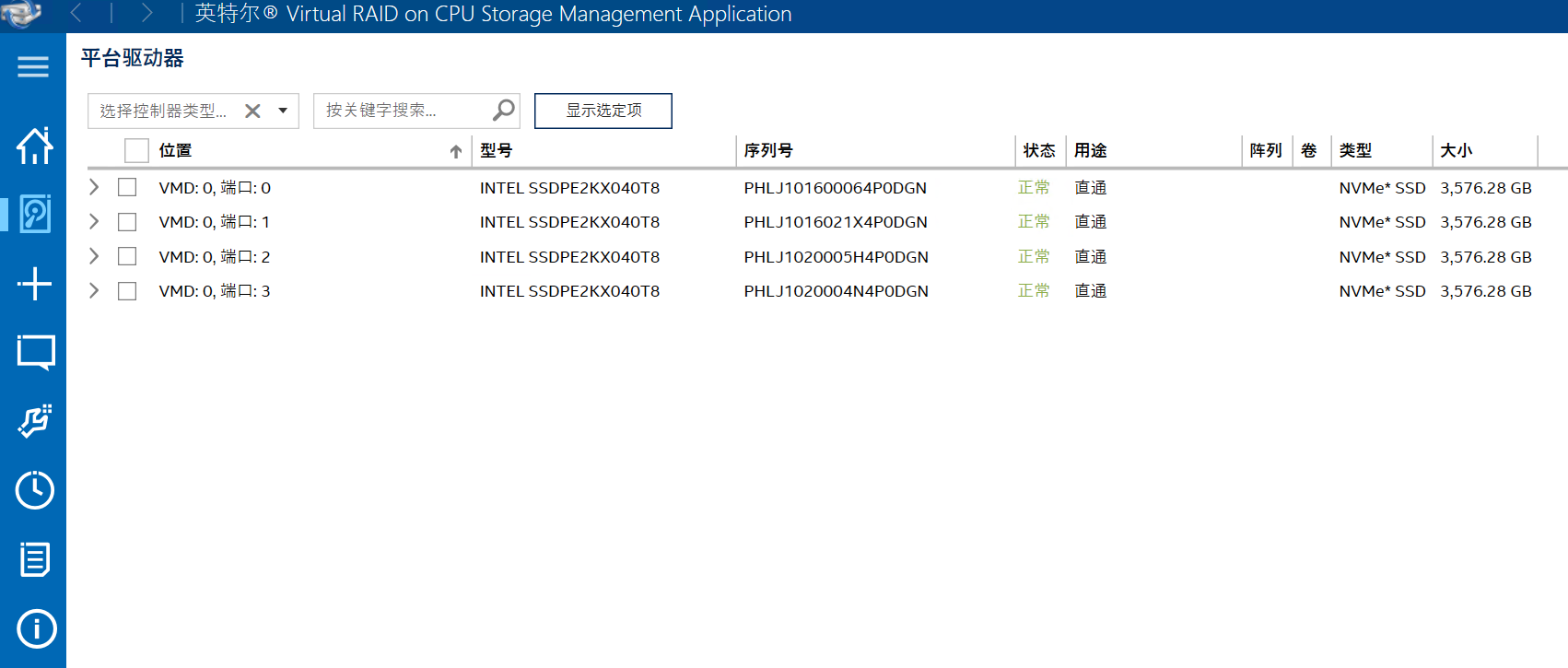The width and height of the screenshot is (1568, 668).
Task: Click the VMD: 0, 端口: 2 location text
Action: point(215,257)
